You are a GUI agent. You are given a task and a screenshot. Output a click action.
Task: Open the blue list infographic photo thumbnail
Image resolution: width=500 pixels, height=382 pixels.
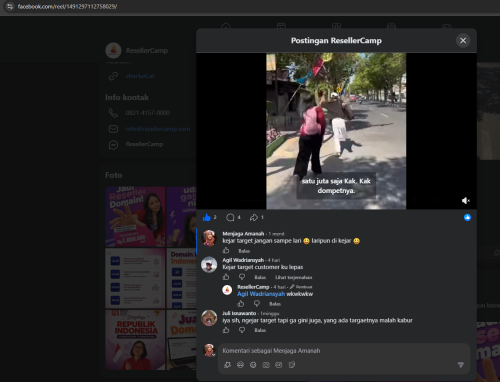135,278
